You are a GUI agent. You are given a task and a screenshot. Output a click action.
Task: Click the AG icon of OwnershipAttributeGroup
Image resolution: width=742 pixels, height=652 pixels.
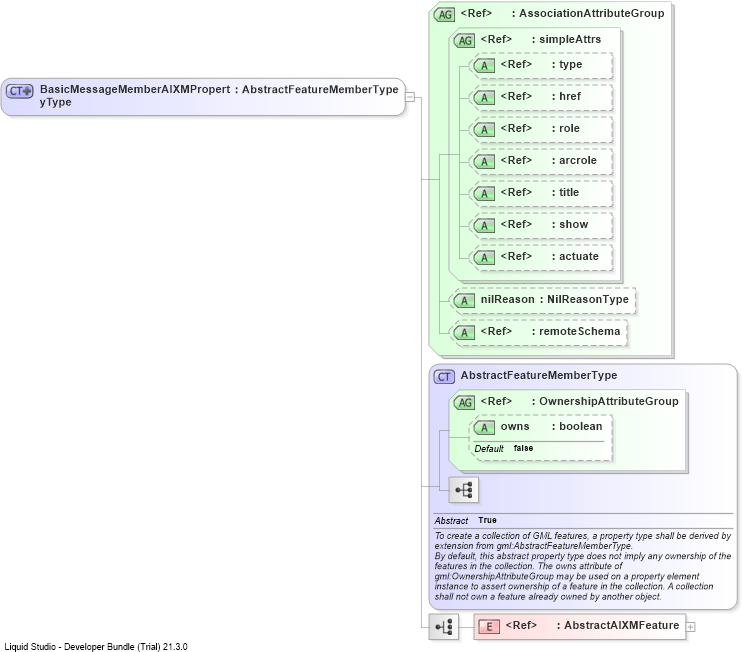click(464, 403)
